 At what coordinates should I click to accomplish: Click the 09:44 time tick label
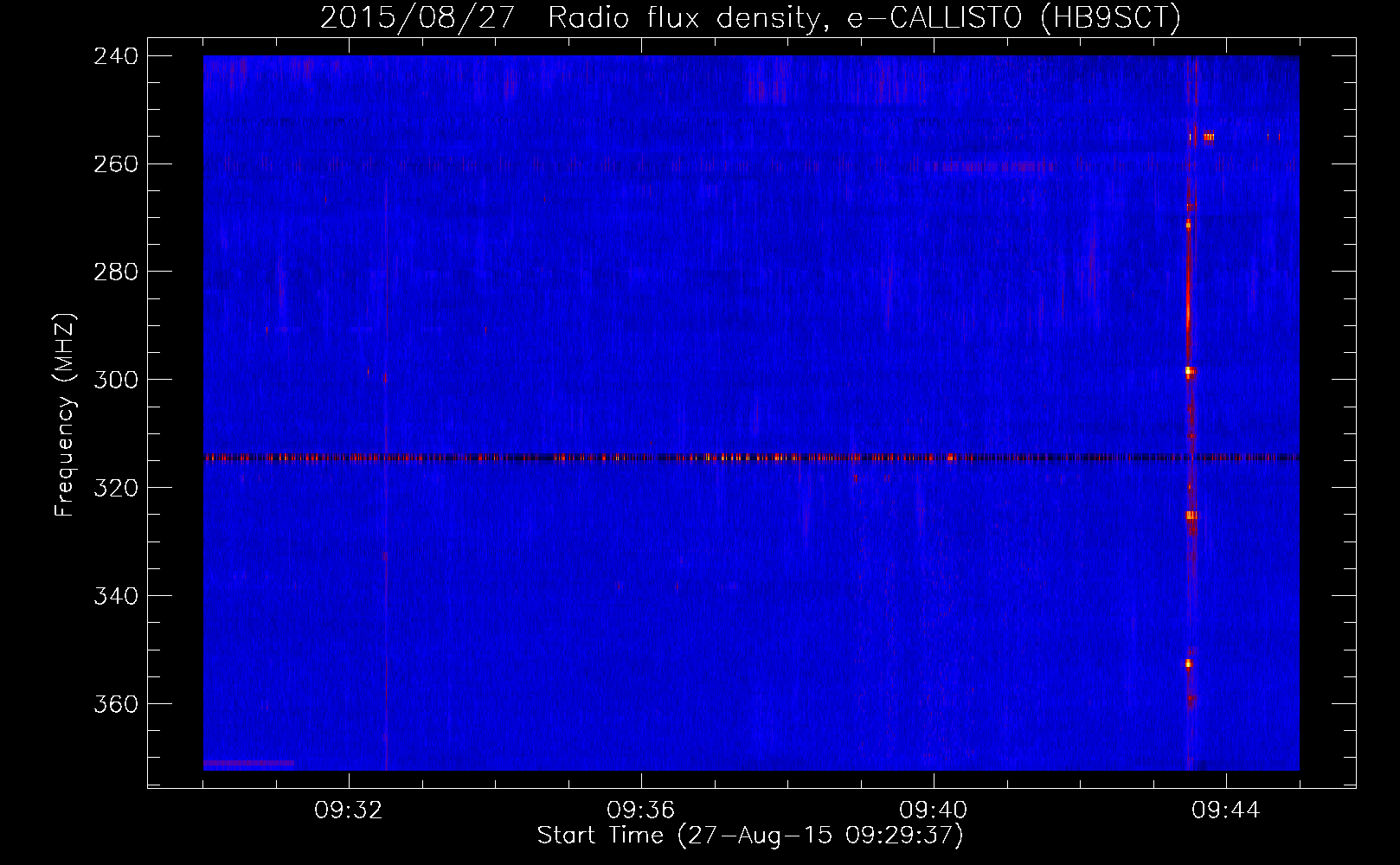[x=1226, y=811]
